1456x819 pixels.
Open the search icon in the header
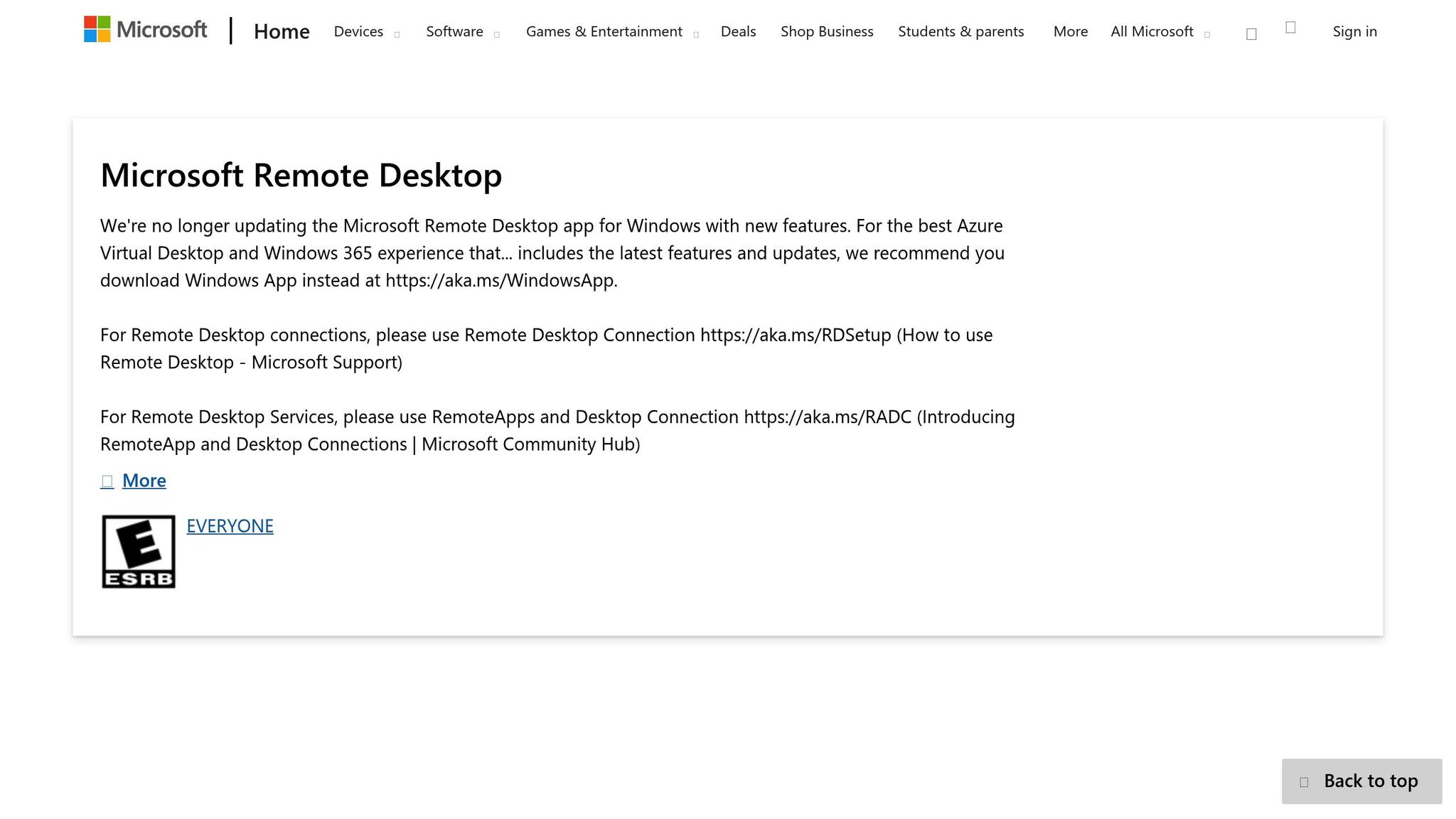(x=1251, y=33)
